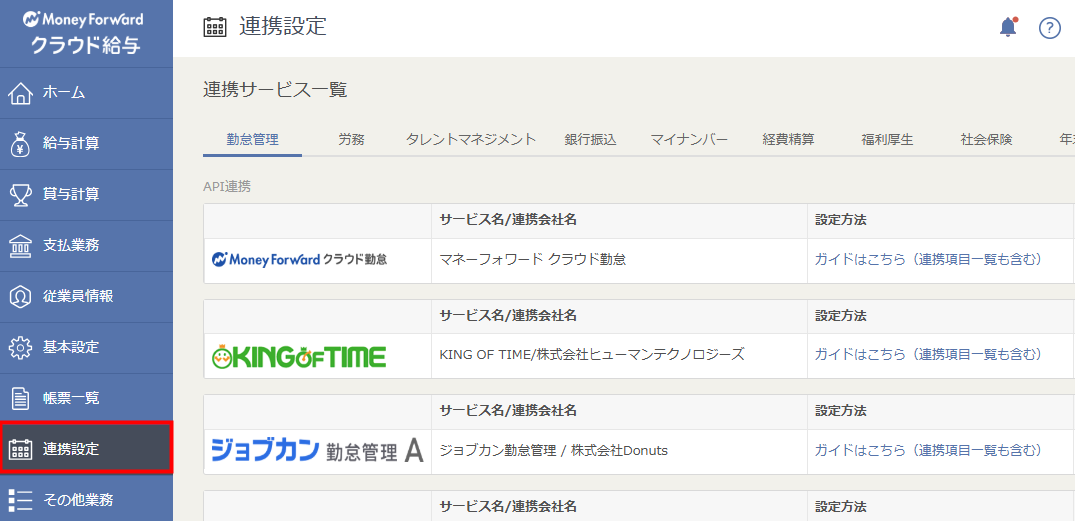Open the help question mark icon
The image size is (1075, 521).
pos(1050,28)
